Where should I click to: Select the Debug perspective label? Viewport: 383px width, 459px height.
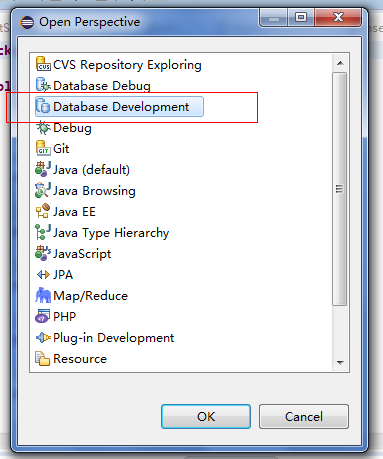click(72, 128)
